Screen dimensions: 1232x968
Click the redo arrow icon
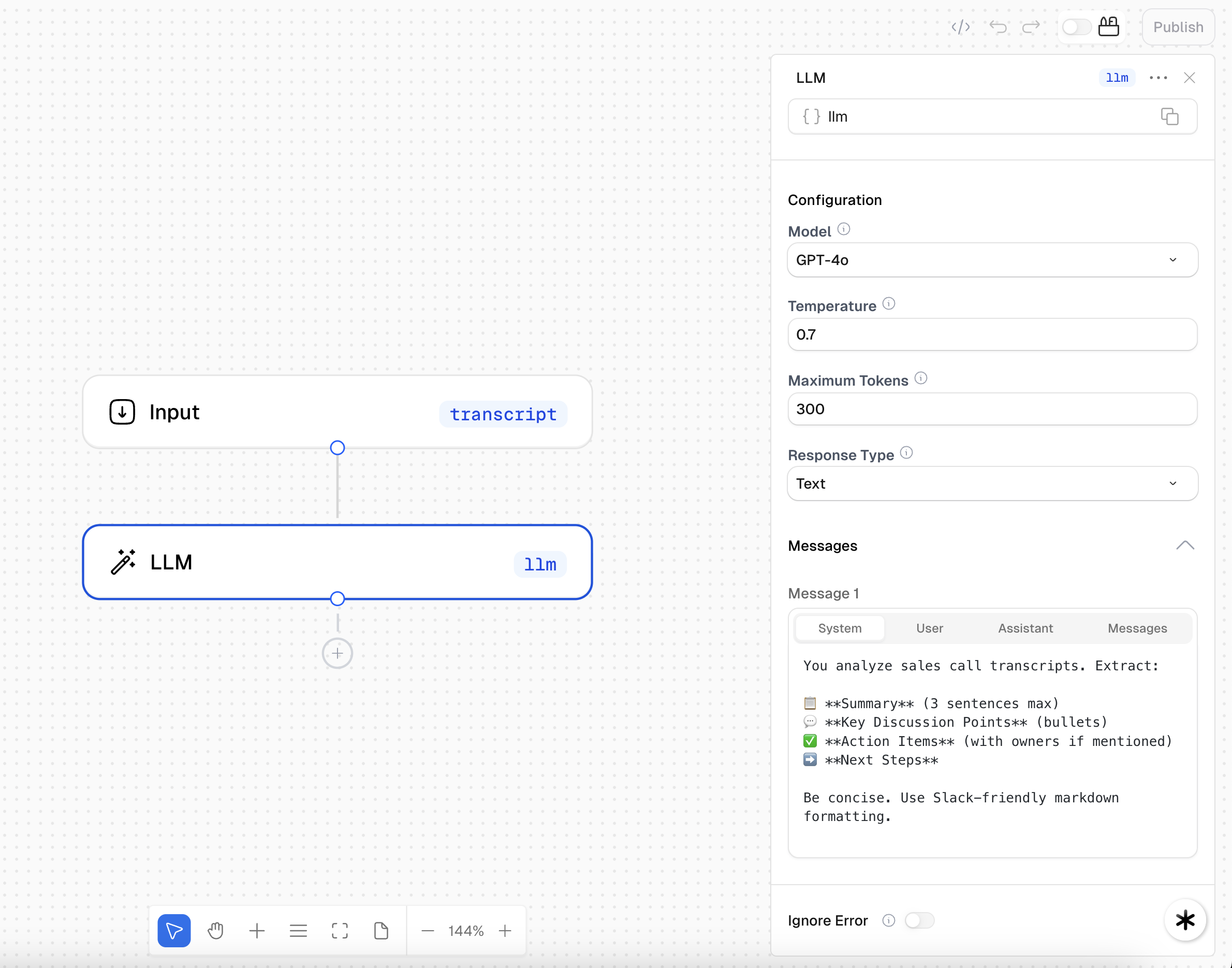[1031, 27]
